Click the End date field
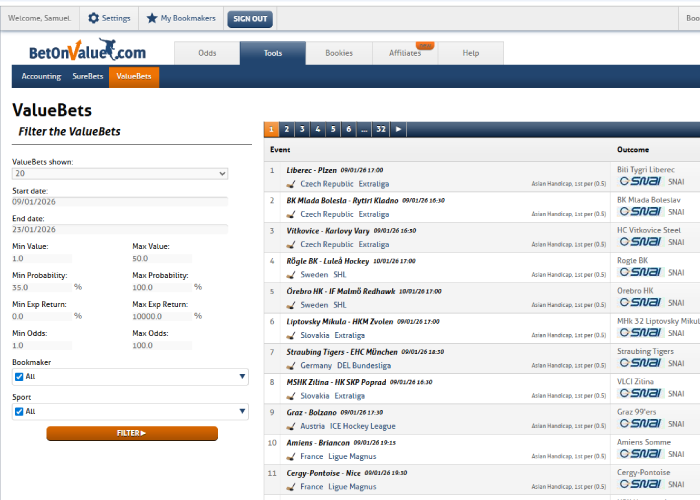This screenshot has height=500, width=700. (120, 229)
